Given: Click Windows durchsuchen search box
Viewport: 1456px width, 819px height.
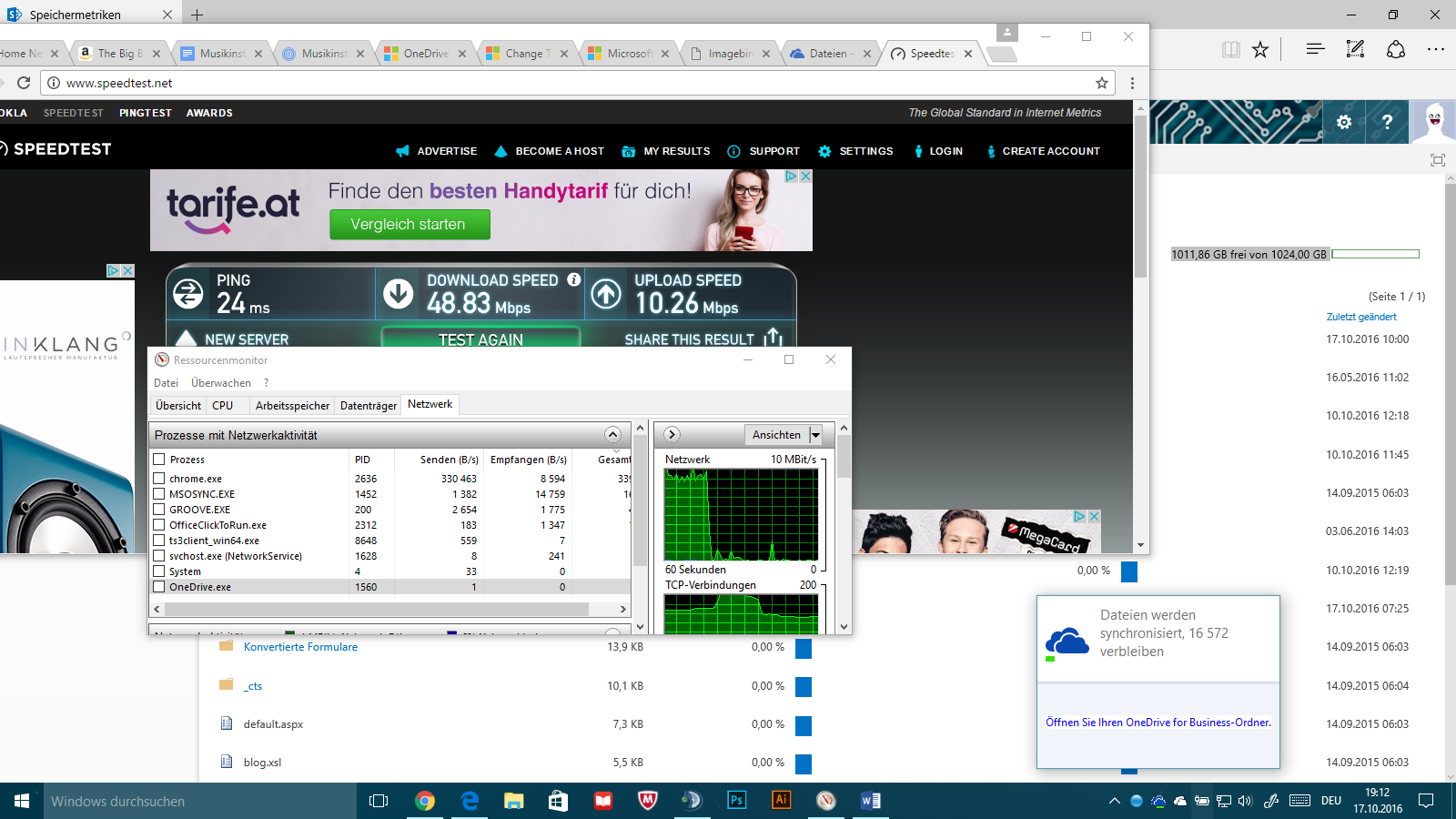Looking at the screenshot, I should [x=200, y=801].
